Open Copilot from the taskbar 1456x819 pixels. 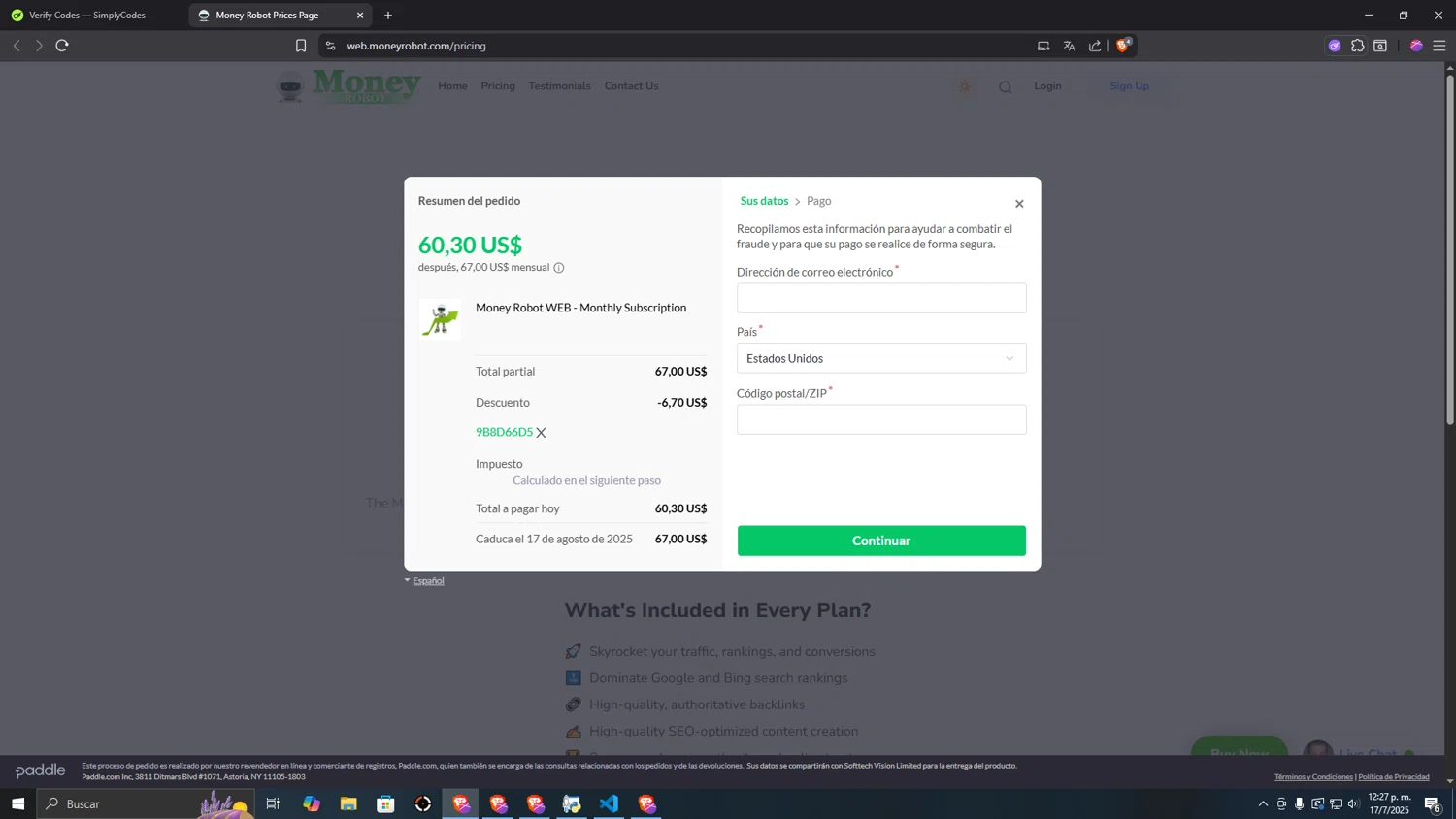[311, 803]
